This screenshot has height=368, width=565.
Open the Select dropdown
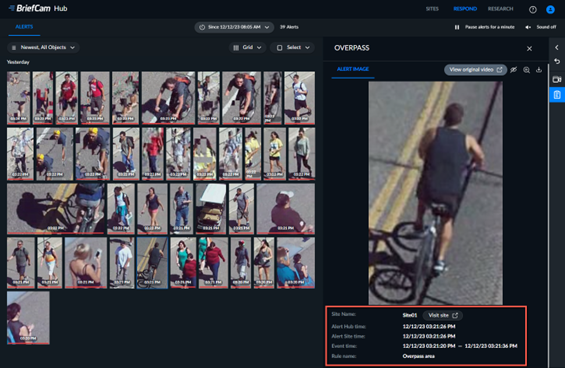(293, 48)
